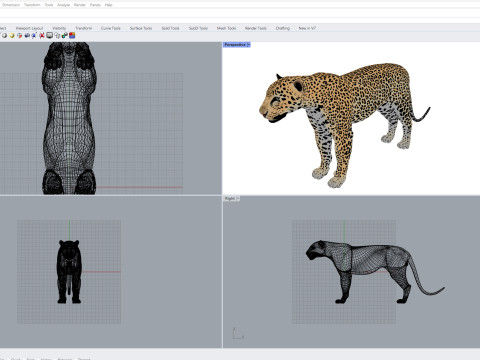The height and width of the screenshot is (360, 480).
Task: Click the green and black shapes icon
Action: tap(64, 35)
